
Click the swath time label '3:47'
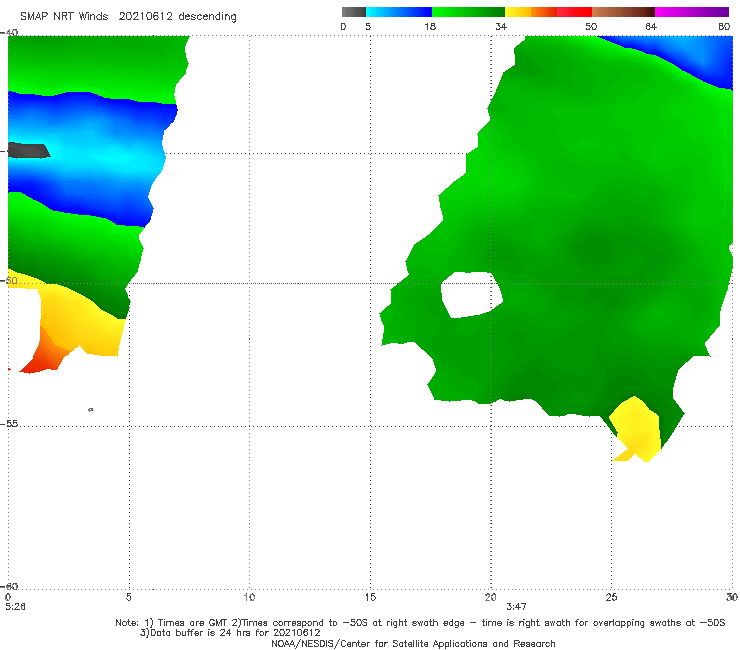click(x=516, y=607)
